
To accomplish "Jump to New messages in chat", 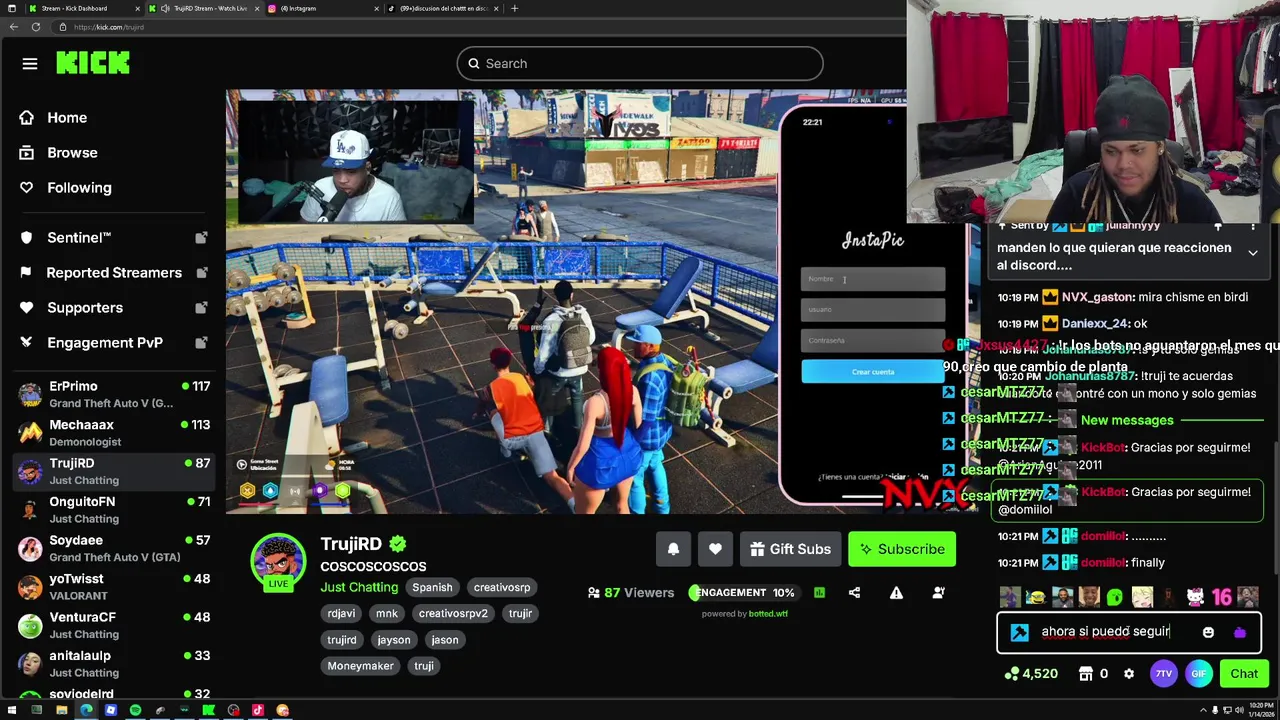I will pos(1127,420).
